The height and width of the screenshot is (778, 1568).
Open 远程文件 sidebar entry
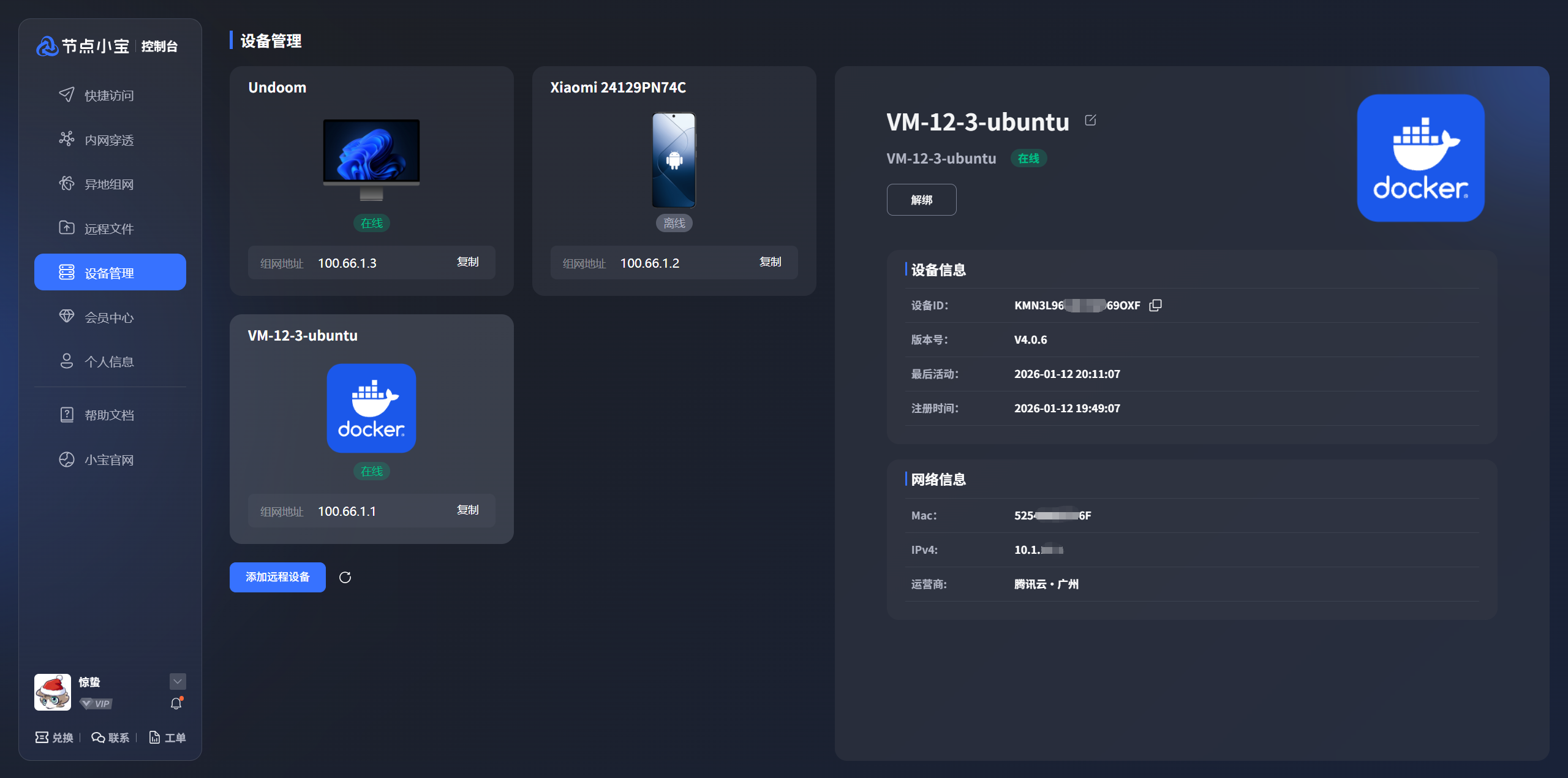[109, 228]
